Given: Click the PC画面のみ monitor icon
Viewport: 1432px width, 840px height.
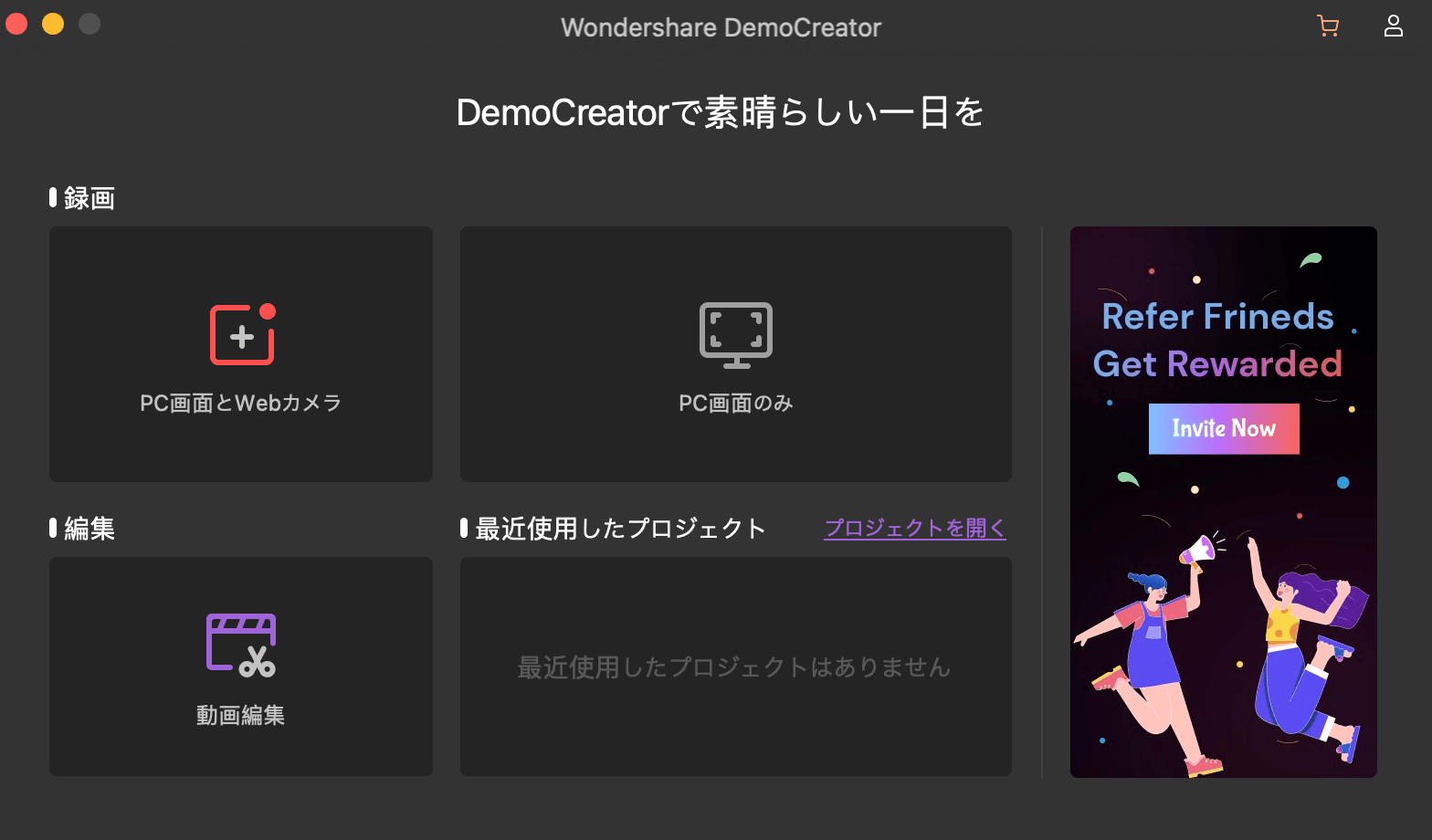Looking at the screenshot, I should (736, 335).
